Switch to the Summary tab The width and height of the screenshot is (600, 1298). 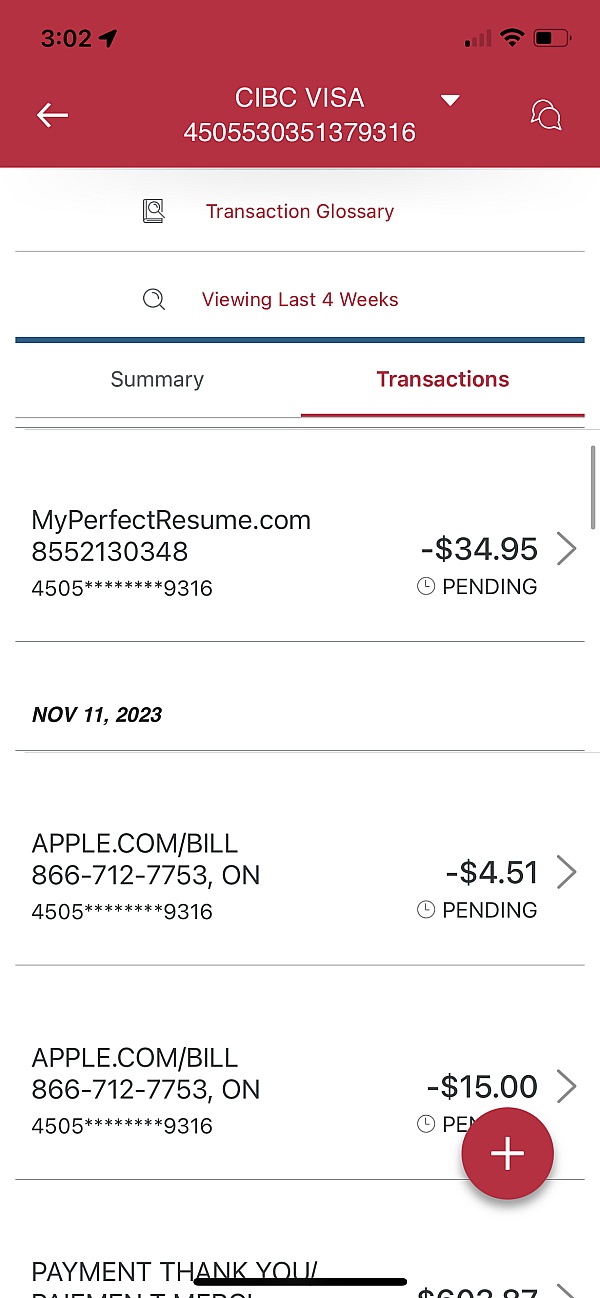157,379
